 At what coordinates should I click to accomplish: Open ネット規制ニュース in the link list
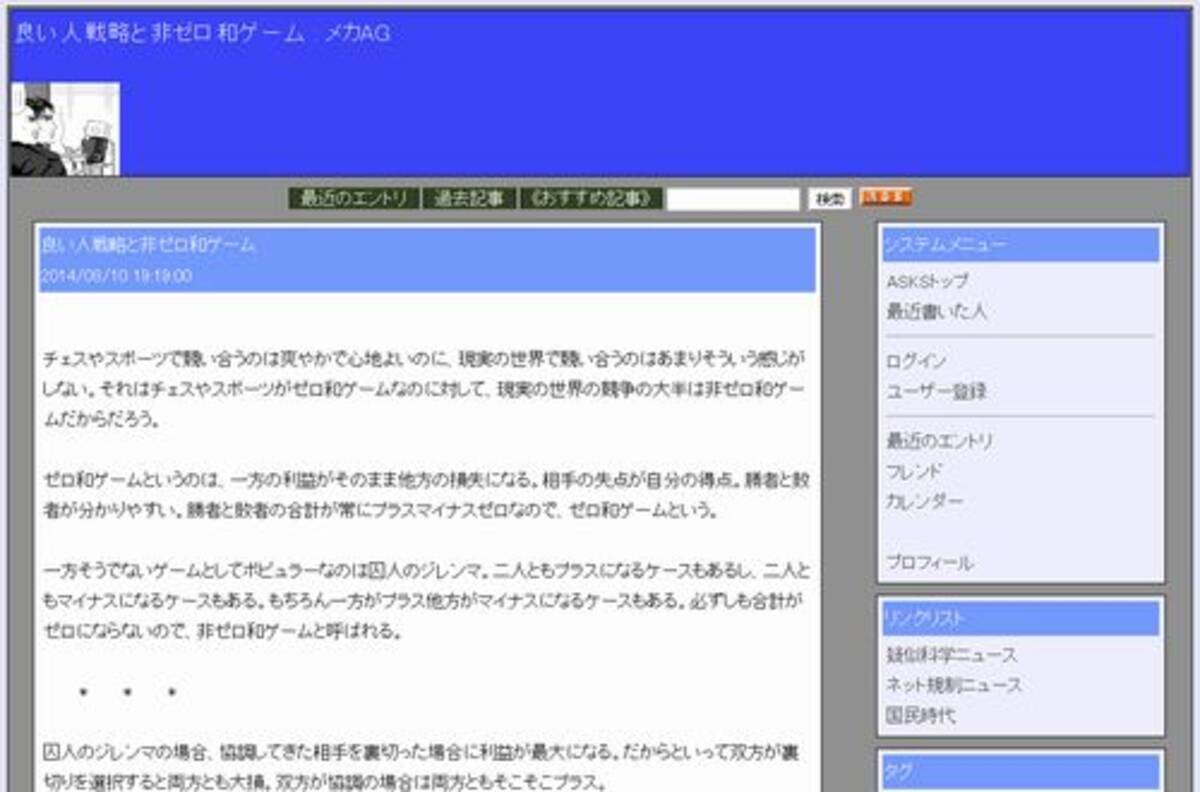click(x=954, y=685)
